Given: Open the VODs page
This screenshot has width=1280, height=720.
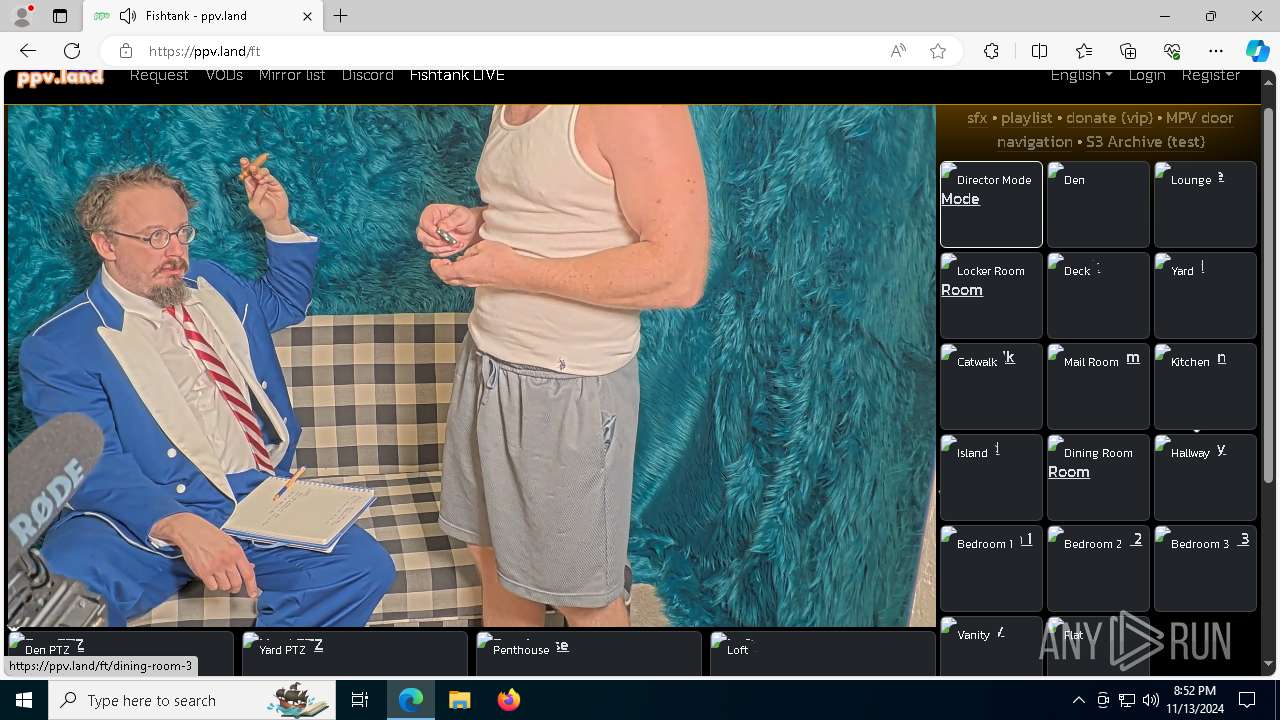Looking at the screenshot, I should click(x=224, y=75).
